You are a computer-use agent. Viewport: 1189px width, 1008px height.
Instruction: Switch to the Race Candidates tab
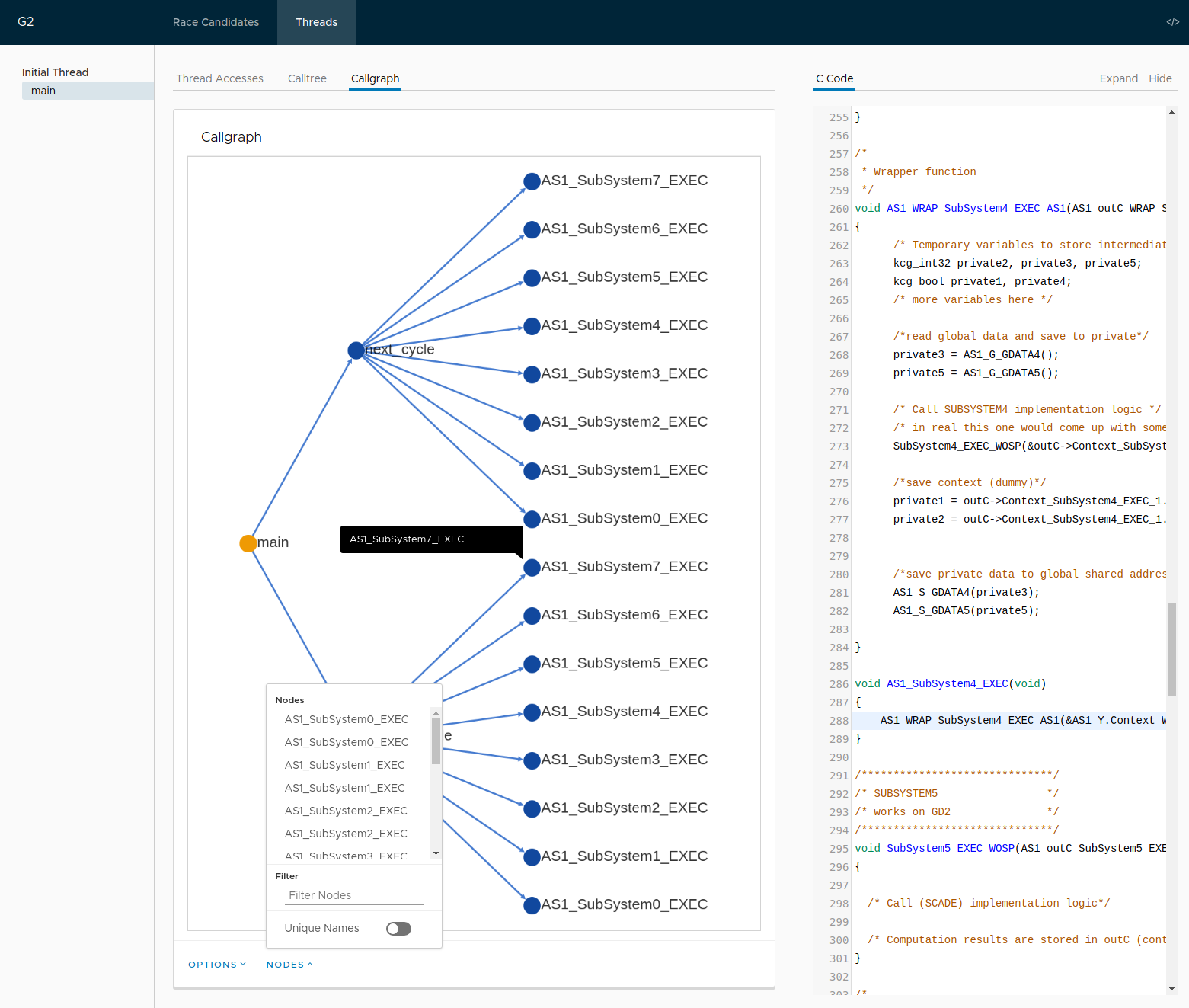pyautogui.click(x=216, y=22)
